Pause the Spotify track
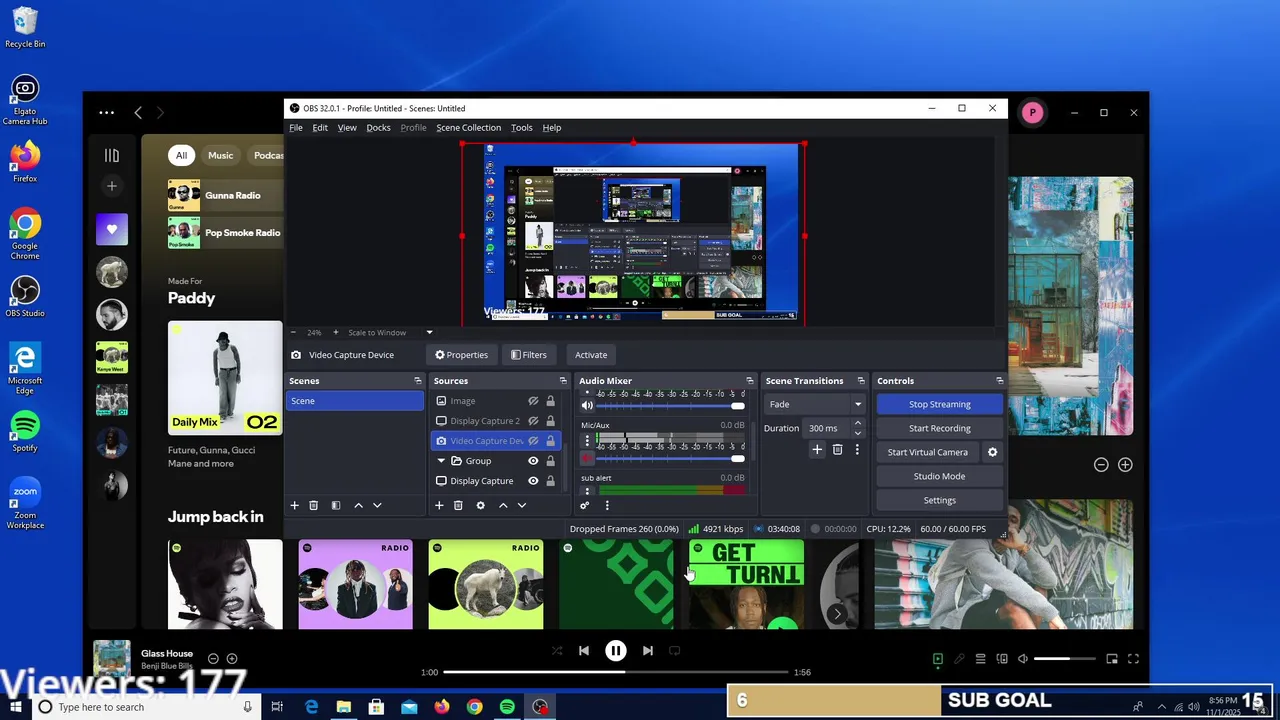Image resolution: width=1280 pixels, height=720 pixels. point(616,651)
